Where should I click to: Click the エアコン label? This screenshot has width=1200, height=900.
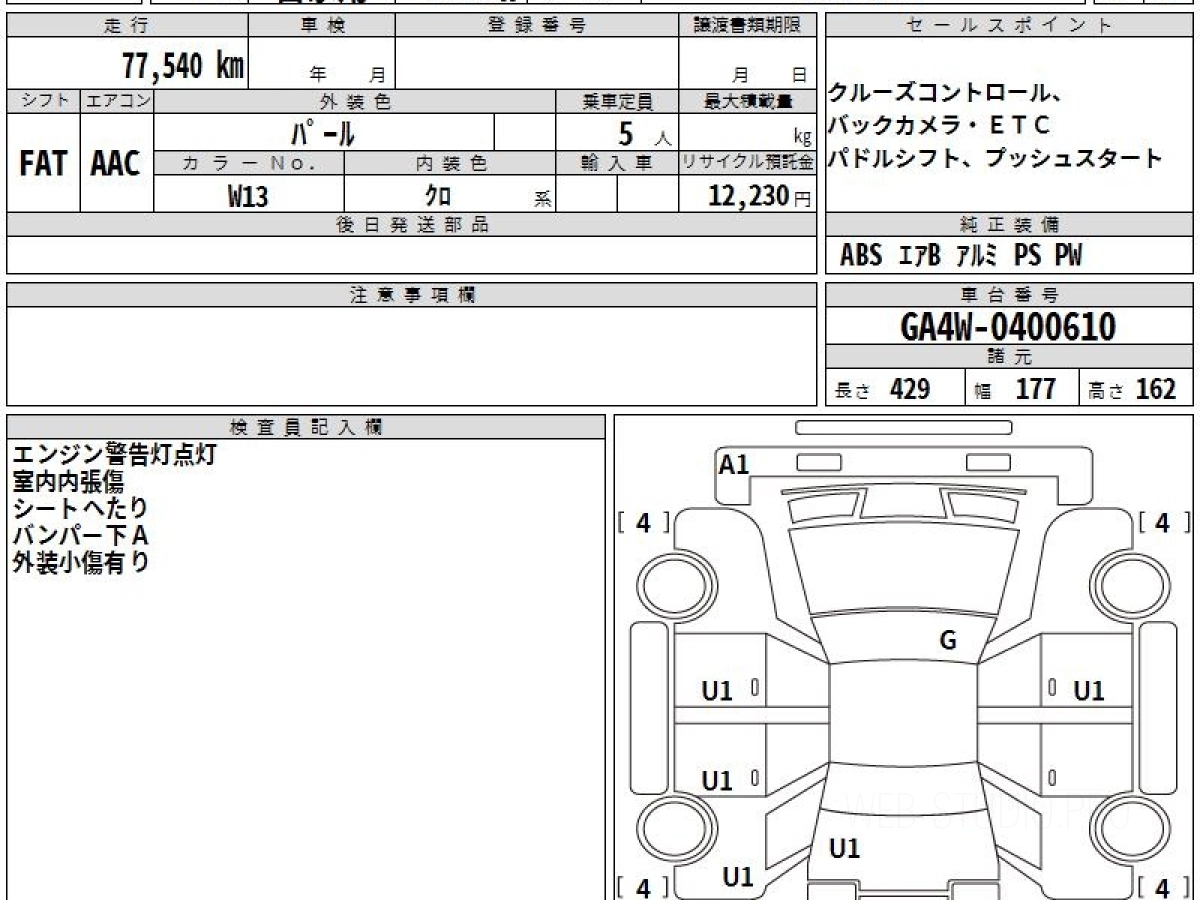pyautogui.click(x=117, y=101)
